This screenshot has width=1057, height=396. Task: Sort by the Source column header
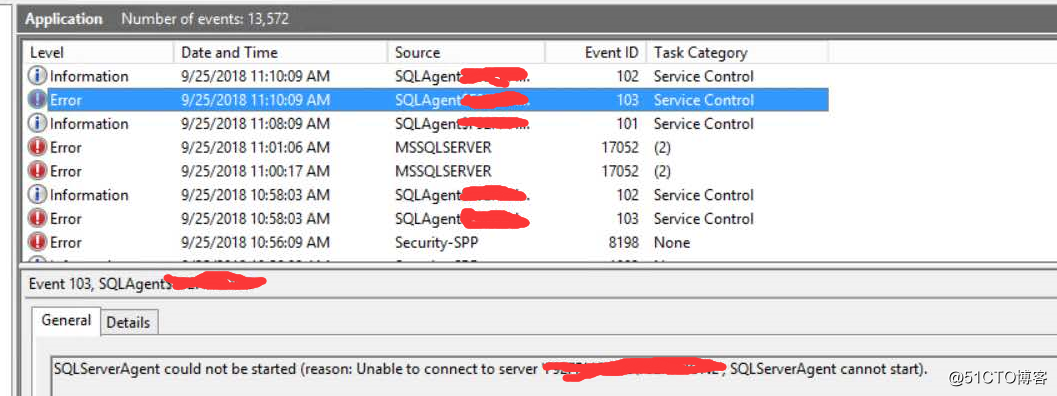coord(466,52)
